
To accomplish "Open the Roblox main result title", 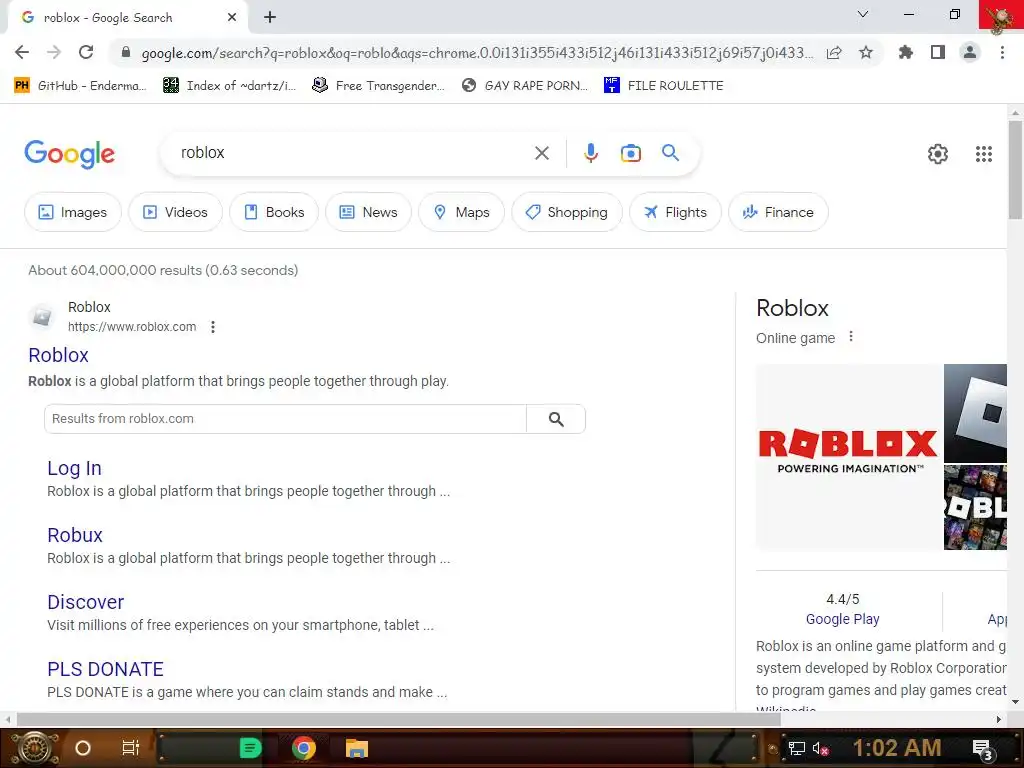I will click(x=58, y=355).
